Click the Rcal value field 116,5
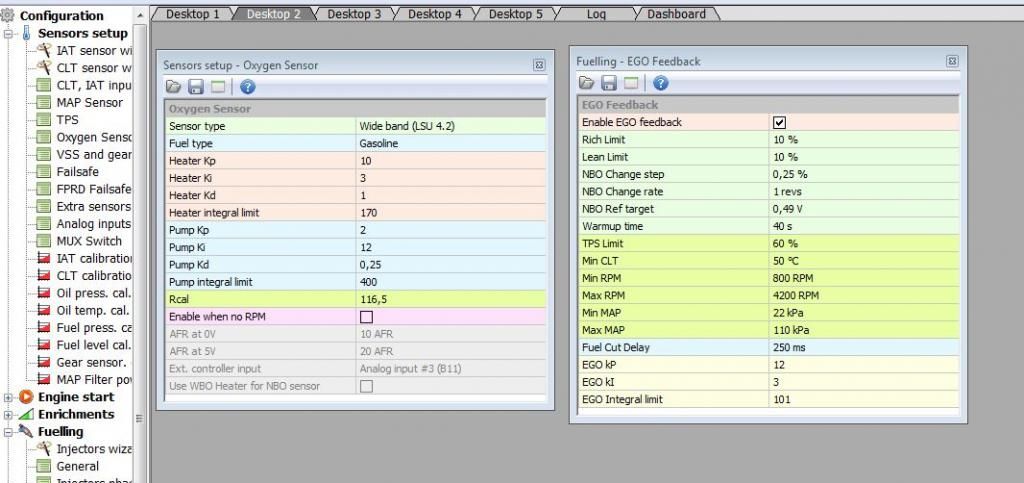Image resolution: width=1024 pixels, height=483 pixels. [450, 299]
